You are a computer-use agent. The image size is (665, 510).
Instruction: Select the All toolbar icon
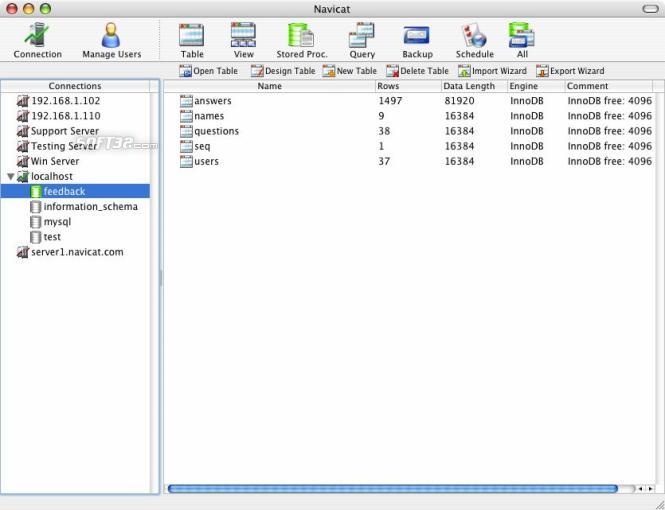(522, 41)
